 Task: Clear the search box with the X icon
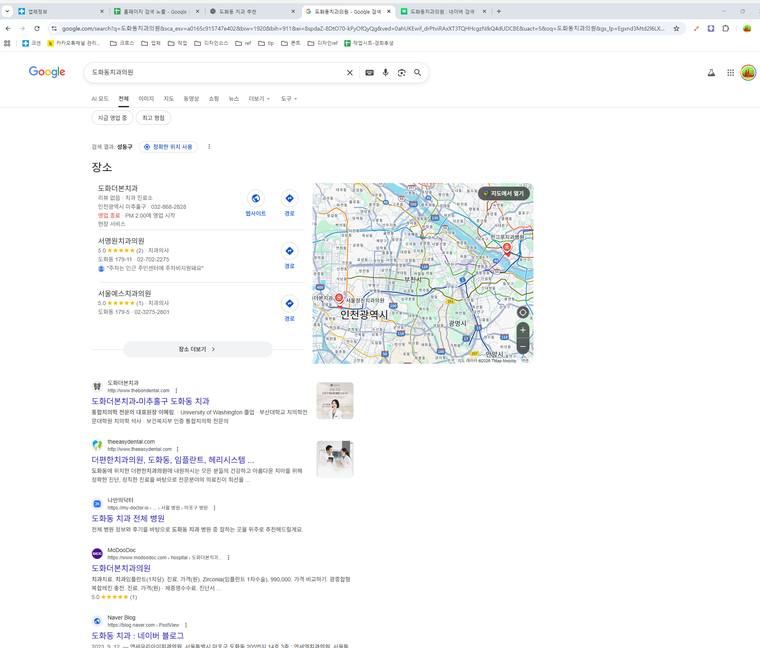tap(349, 73)
